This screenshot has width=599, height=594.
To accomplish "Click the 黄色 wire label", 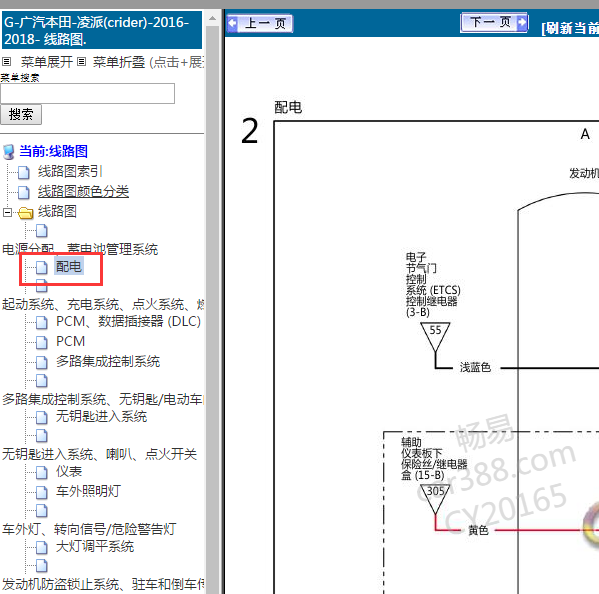I will (x=478, y=530).
